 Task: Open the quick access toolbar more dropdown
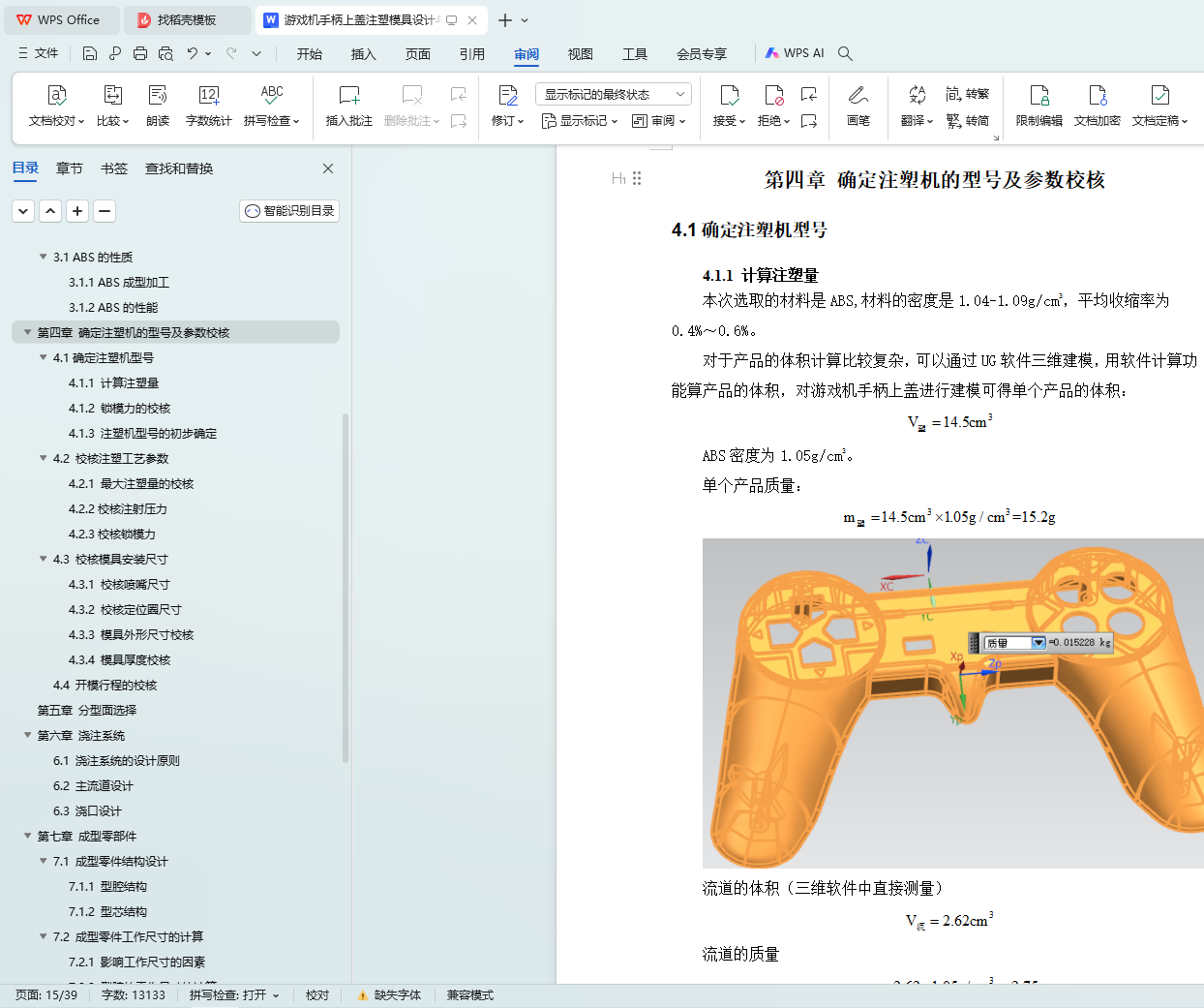coord(256,53)
